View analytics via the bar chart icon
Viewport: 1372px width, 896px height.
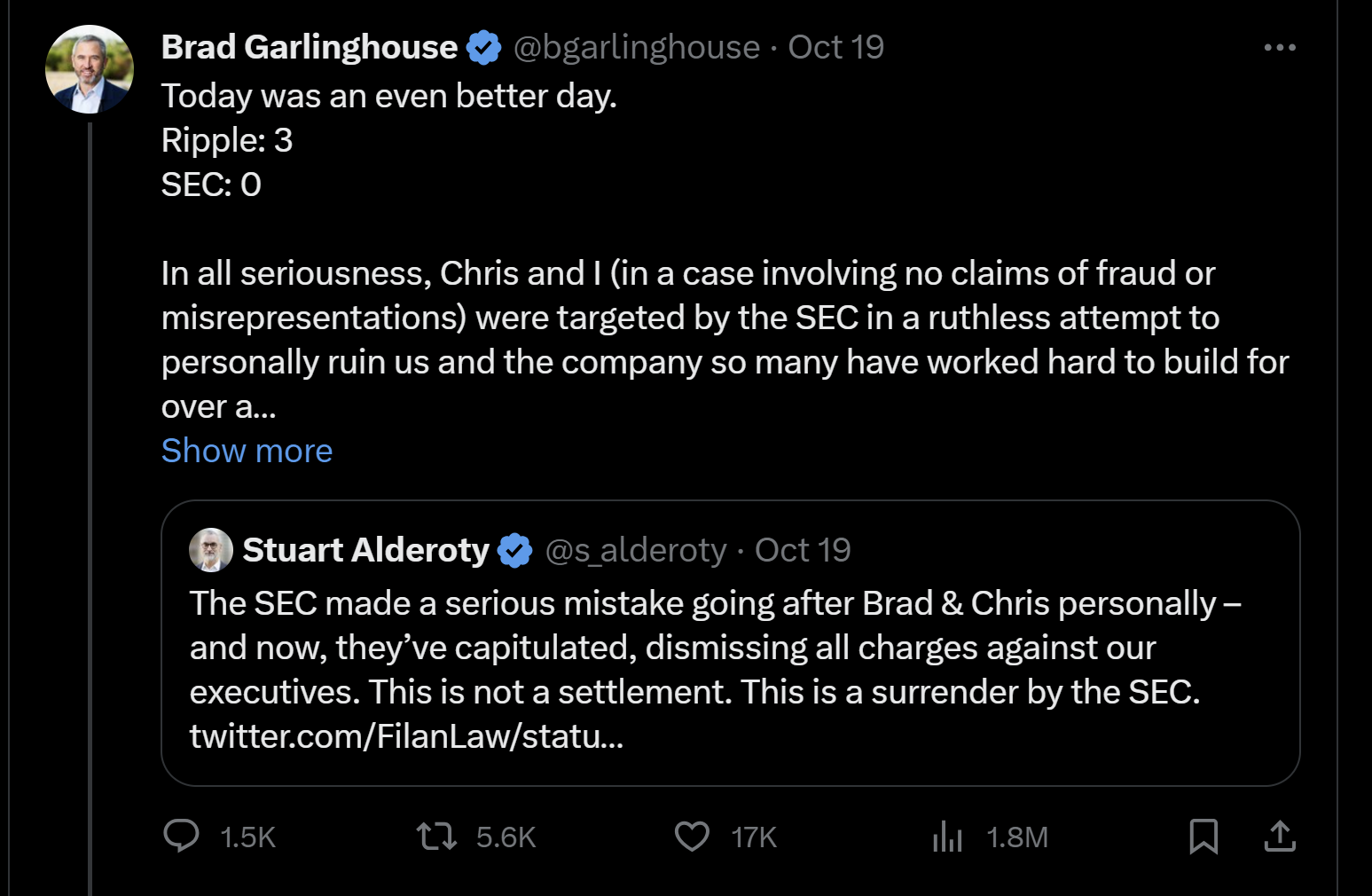click(947, 836)
